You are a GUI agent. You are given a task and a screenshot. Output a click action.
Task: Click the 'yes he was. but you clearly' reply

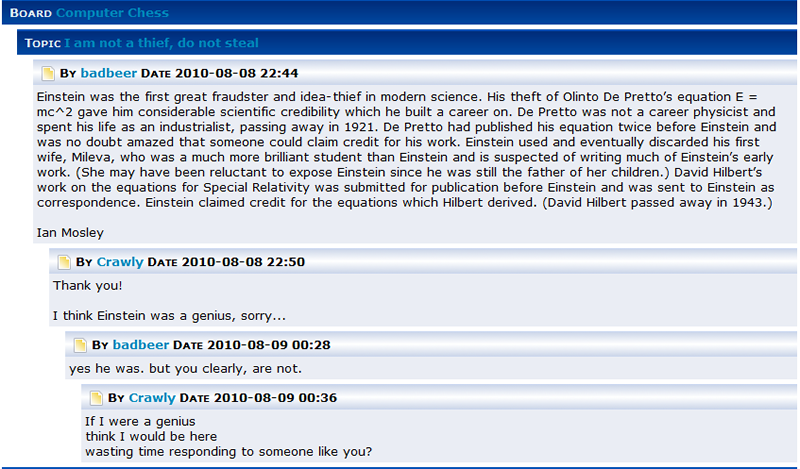point(186,368)
